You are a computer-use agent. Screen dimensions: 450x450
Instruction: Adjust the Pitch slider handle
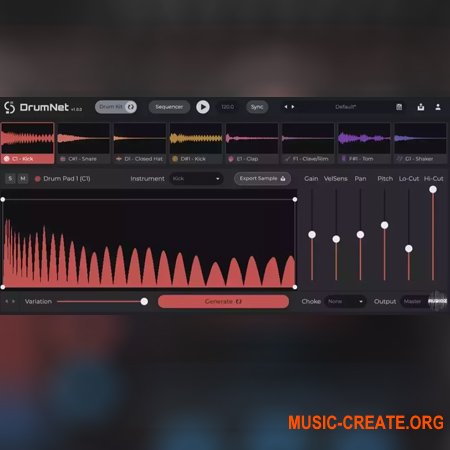click(384, 225)
